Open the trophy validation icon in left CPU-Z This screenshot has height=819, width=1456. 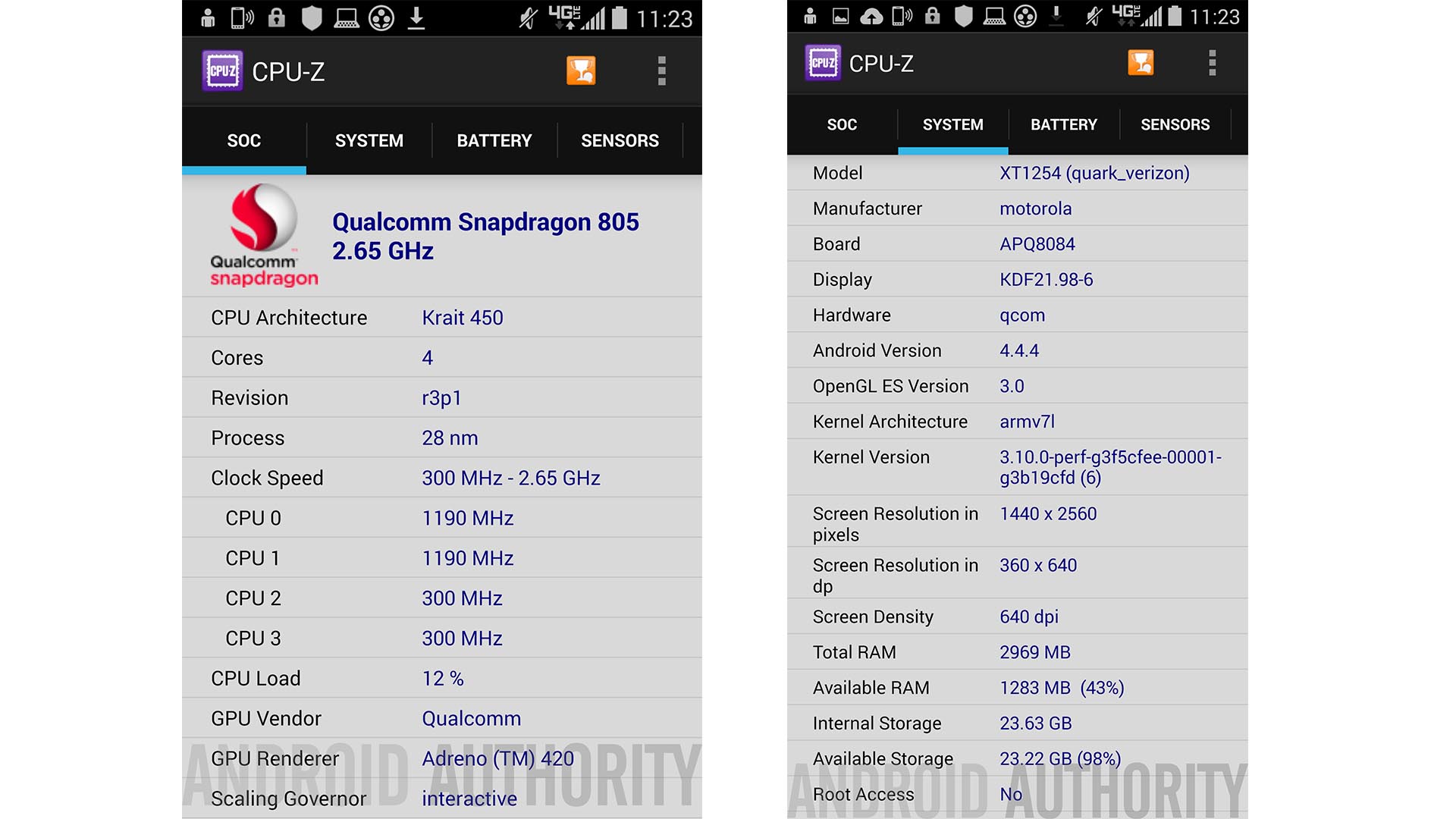click(581, 71)
